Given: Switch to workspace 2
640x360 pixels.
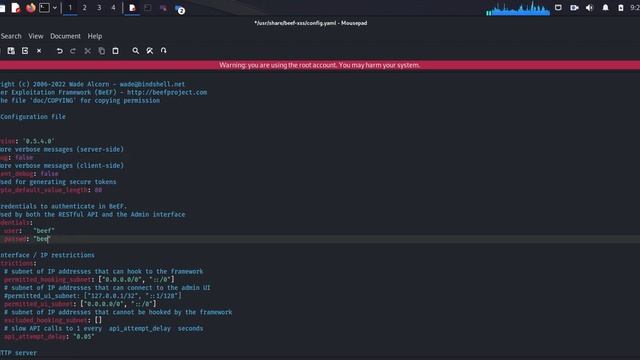Looking at the screenshot, I should tap(84, 8).
